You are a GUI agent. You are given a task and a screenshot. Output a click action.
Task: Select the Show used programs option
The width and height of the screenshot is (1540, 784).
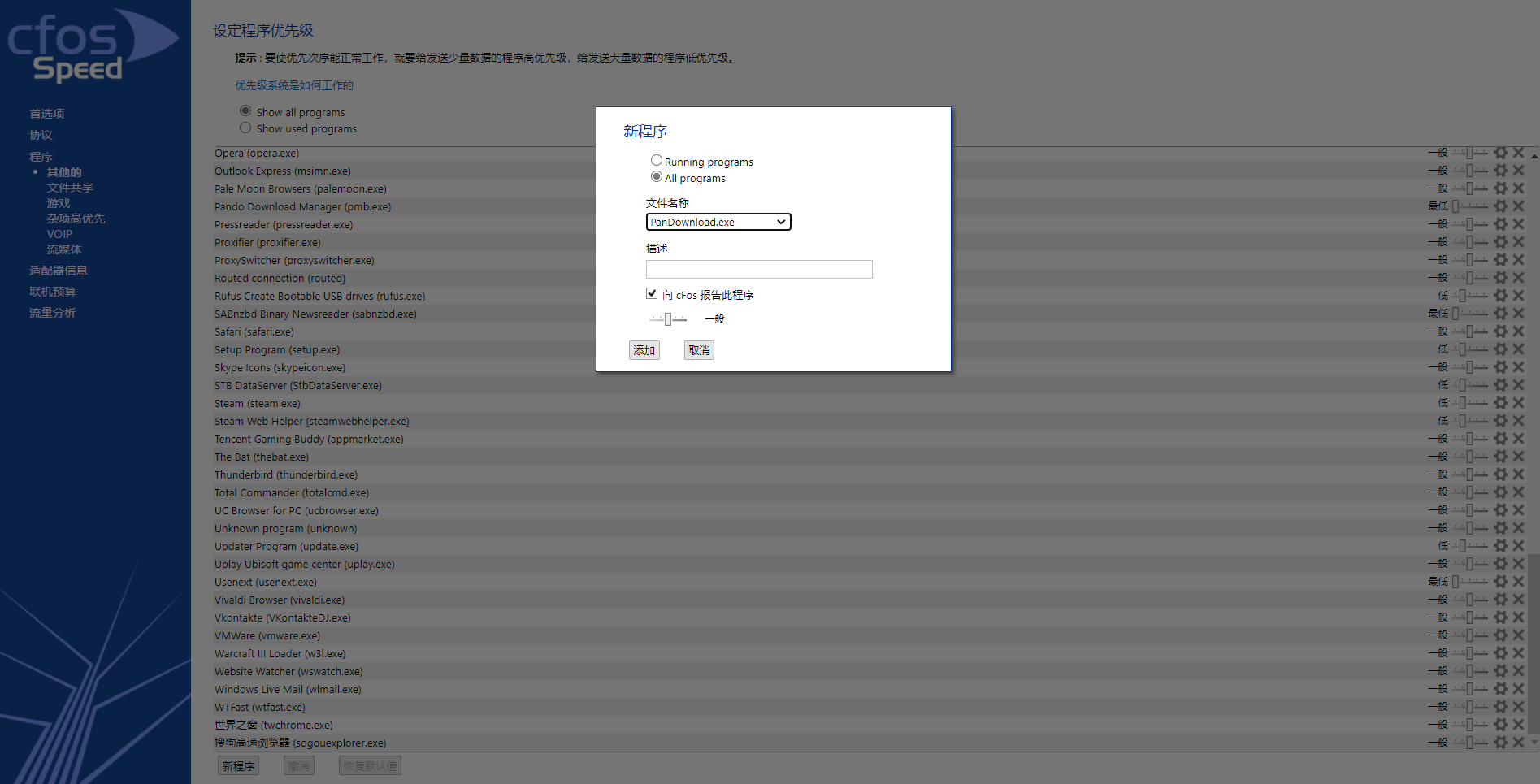point(245,128)
